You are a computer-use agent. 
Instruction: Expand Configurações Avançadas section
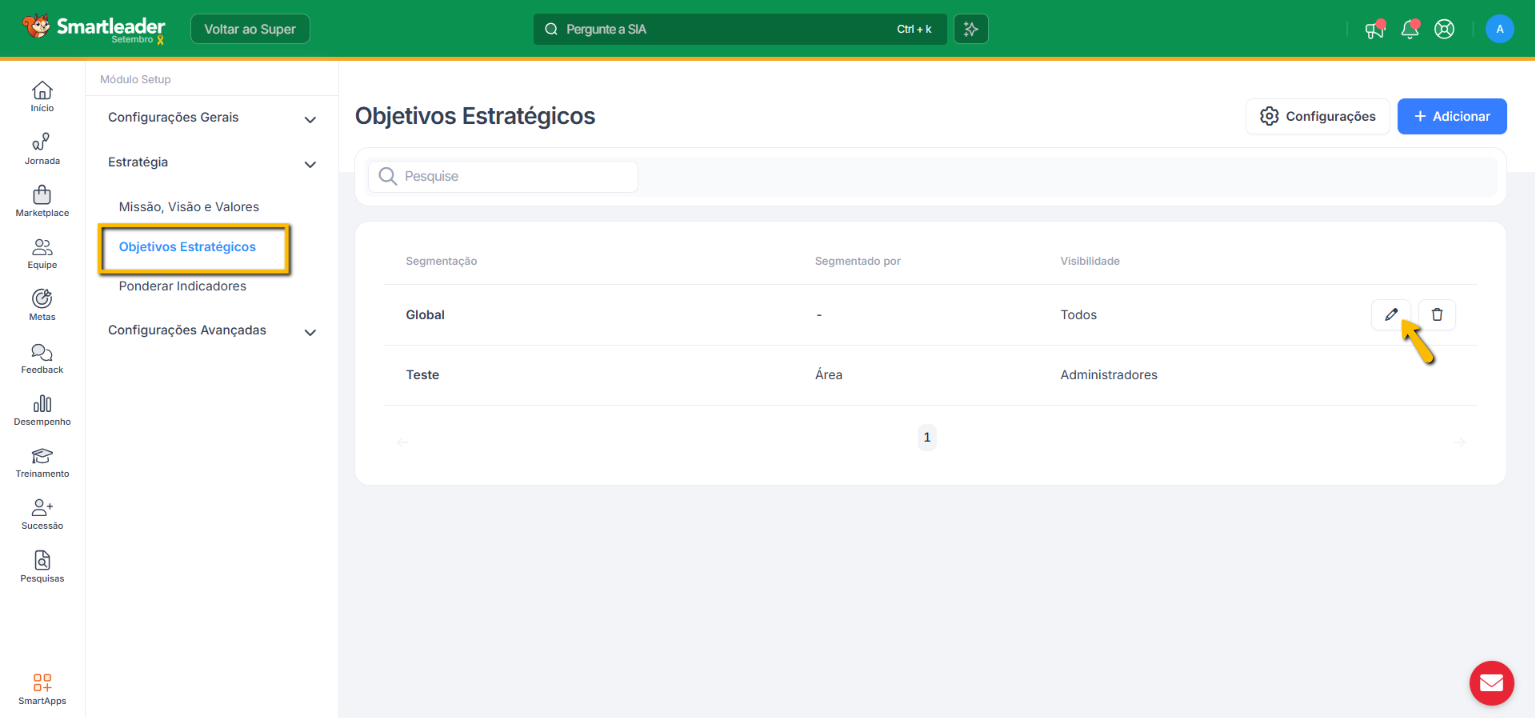(310, 332)
